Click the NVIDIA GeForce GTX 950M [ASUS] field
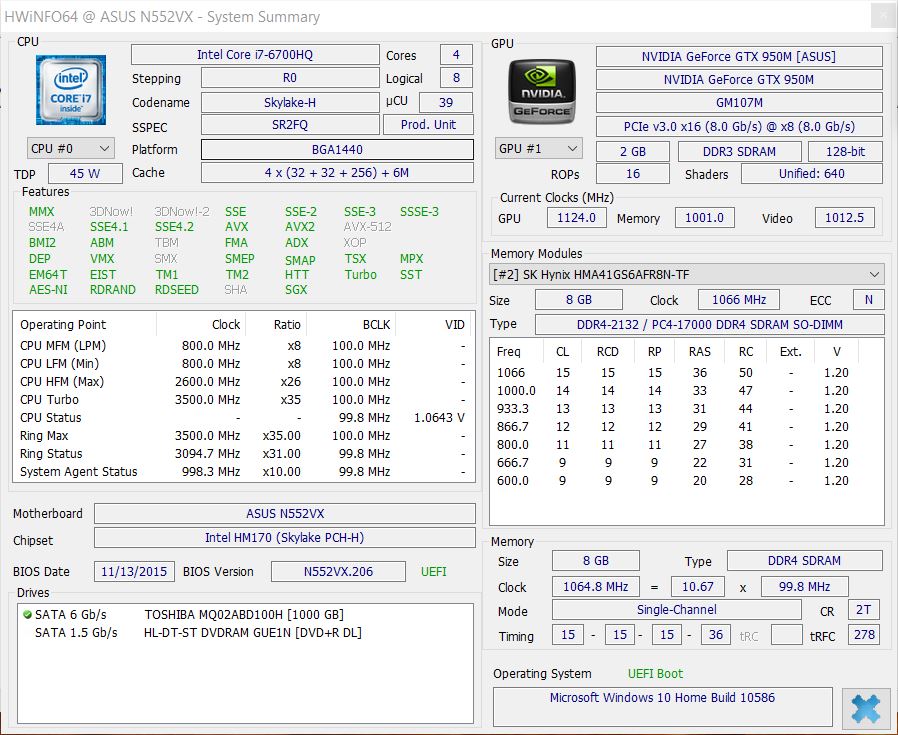 739,57
